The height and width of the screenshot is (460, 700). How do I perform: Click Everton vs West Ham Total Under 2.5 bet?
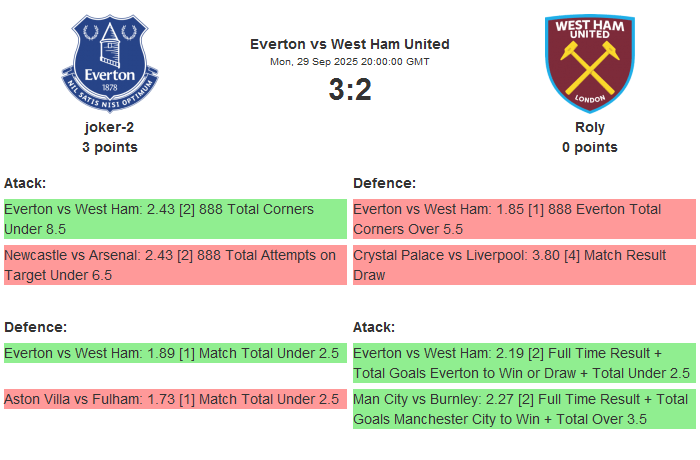pos(175,353)
